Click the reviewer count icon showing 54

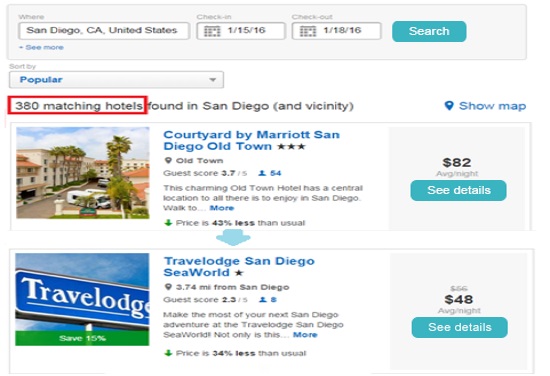pyautogui.click(x=262, y=173)
